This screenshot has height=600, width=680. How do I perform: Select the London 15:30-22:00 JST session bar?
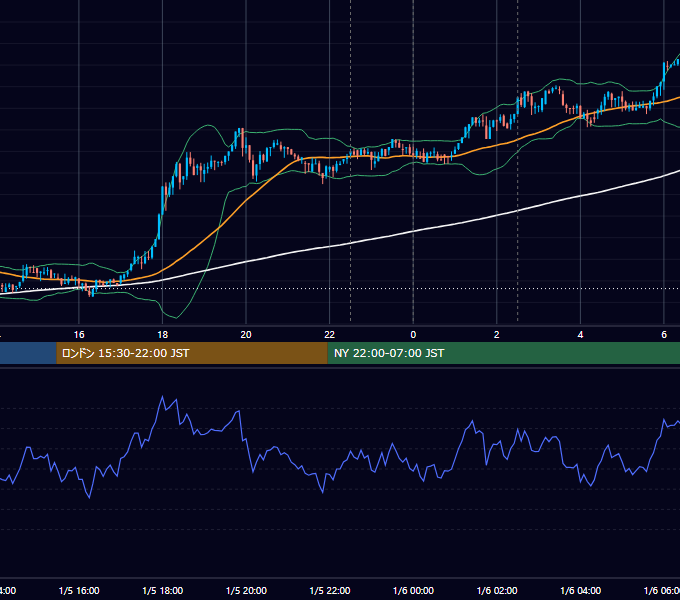192,353
